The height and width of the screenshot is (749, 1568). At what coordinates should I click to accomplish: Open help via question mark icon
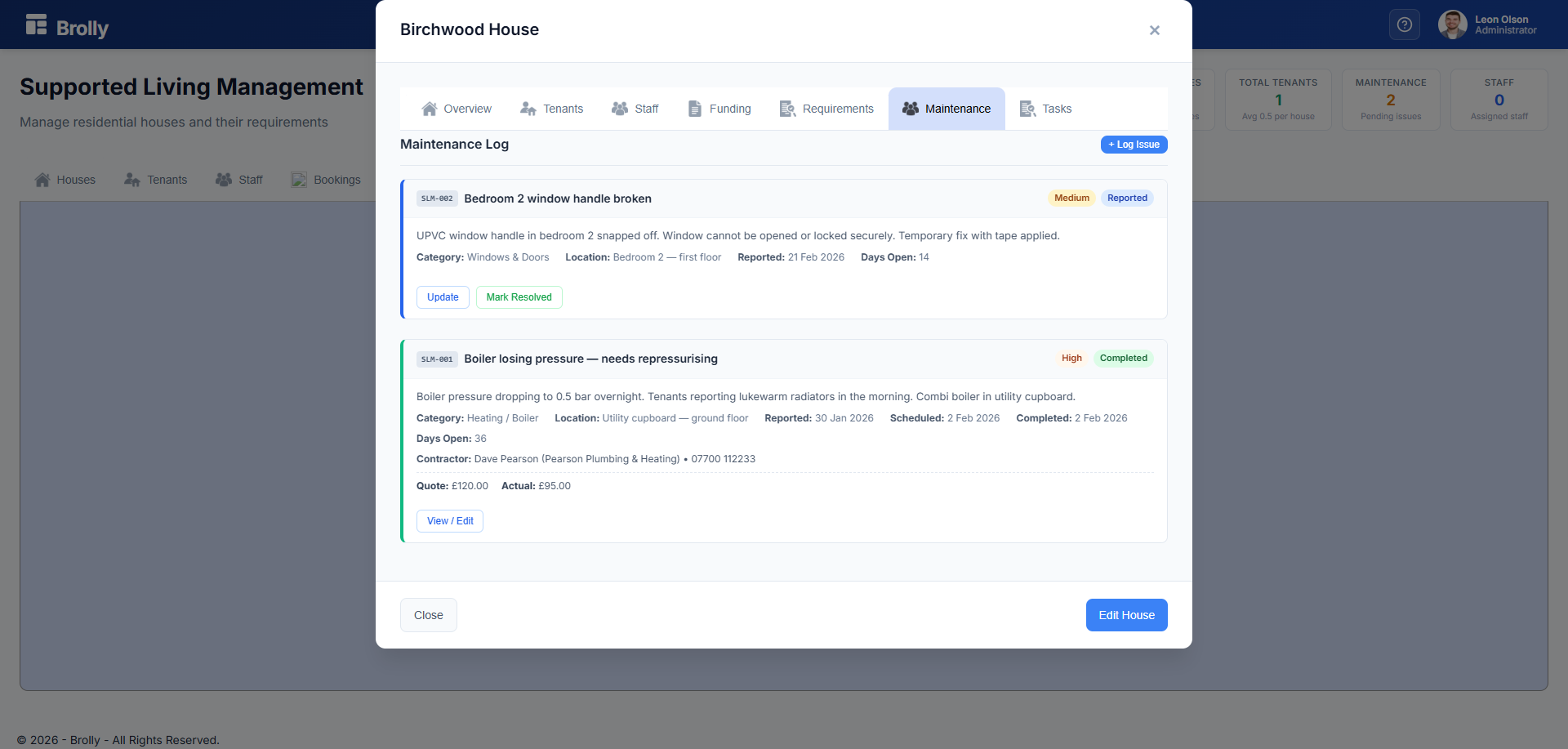pos(1405,25)
